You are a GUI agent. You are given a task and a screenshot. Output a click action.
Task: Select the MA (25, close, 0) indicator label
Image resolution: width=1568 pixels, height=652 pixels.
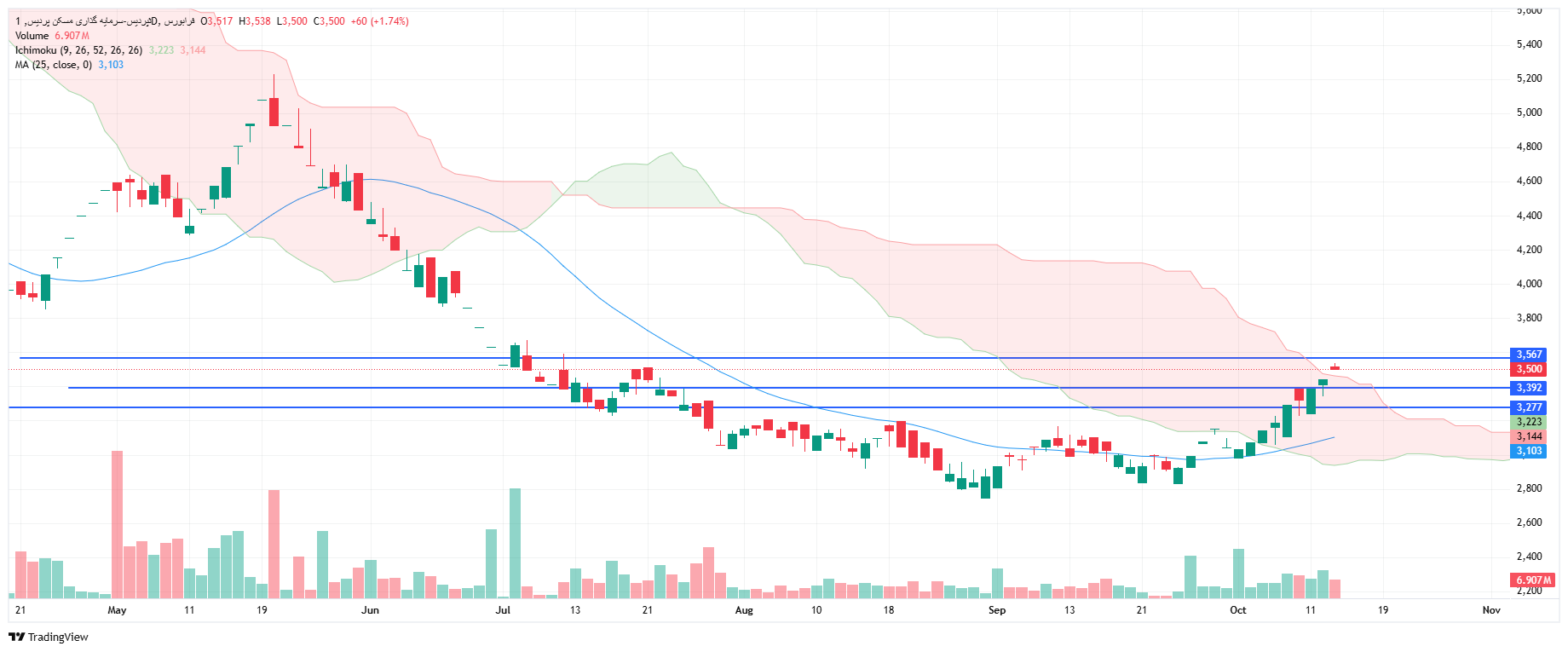click(53, 65)
